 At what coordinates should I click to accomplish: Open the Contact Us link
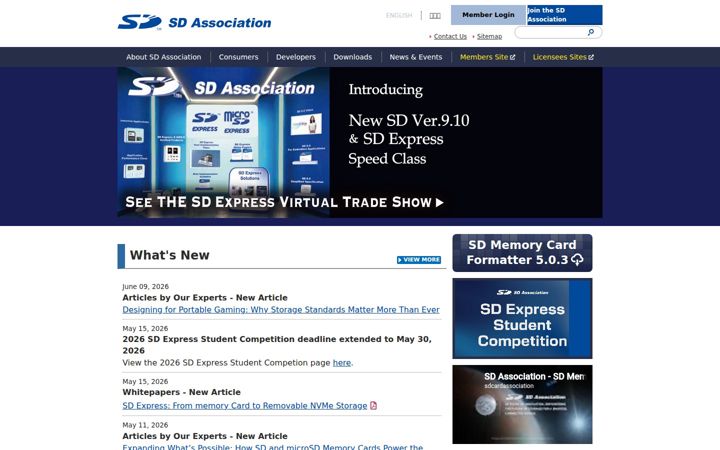[x=450, y=36]
